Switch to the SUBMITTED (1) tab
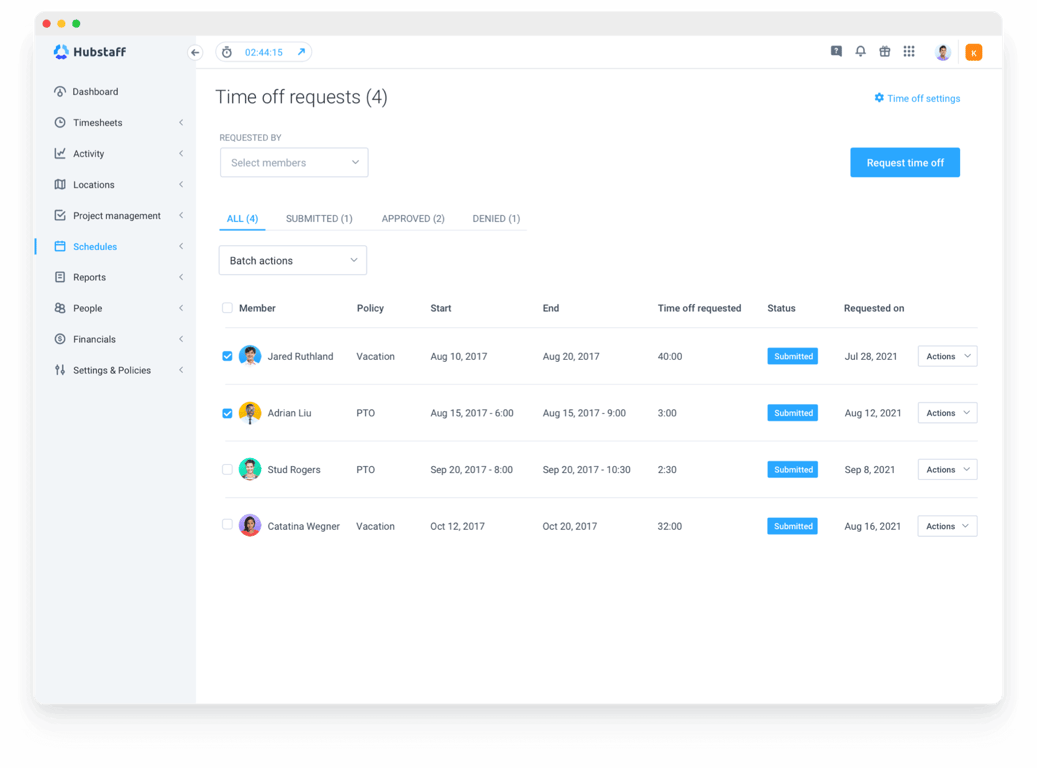1037x768 pixels. [319, 218]
